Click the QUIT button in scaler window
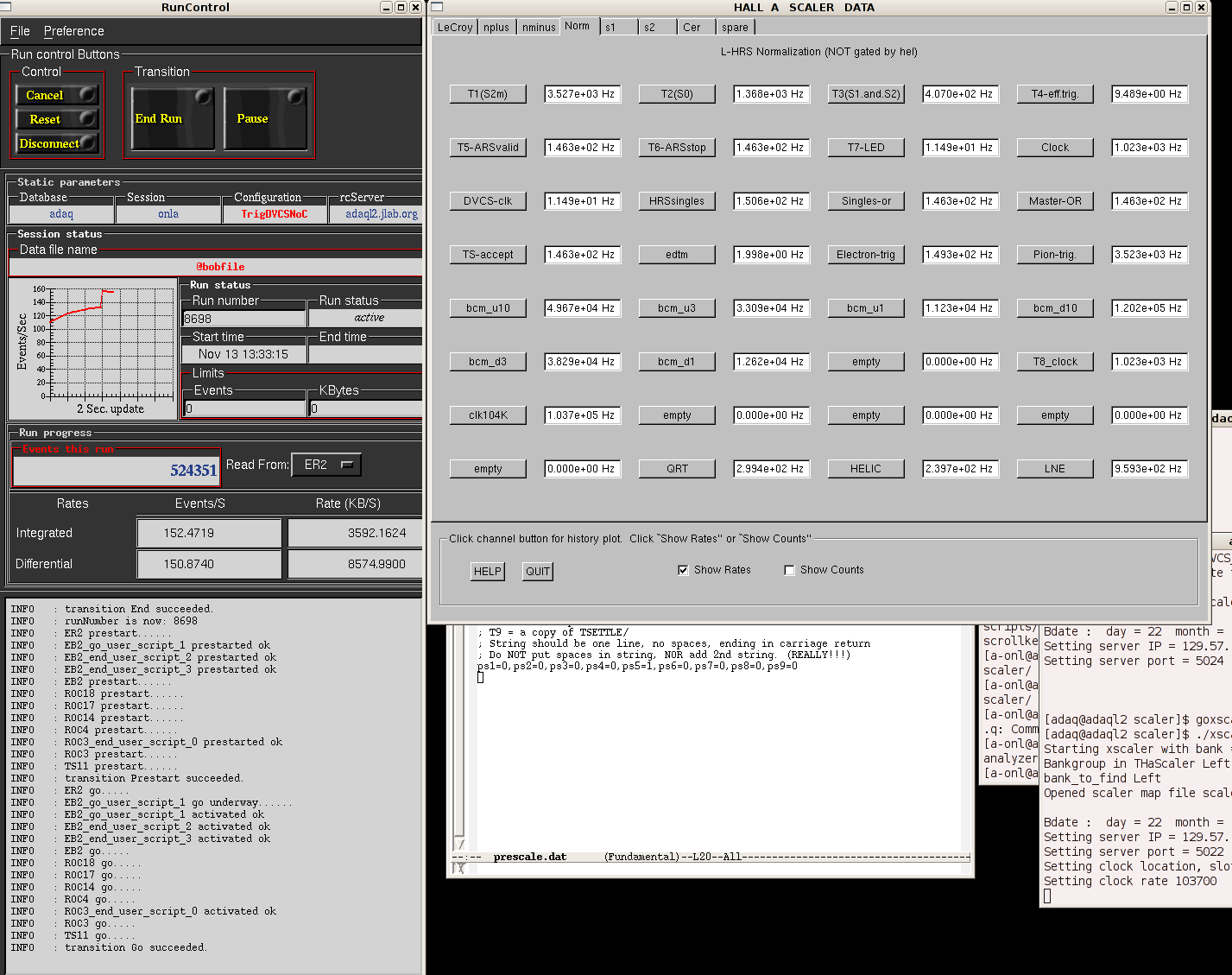Viewport: 1232px width, 975px height. (x=538, y=572)
